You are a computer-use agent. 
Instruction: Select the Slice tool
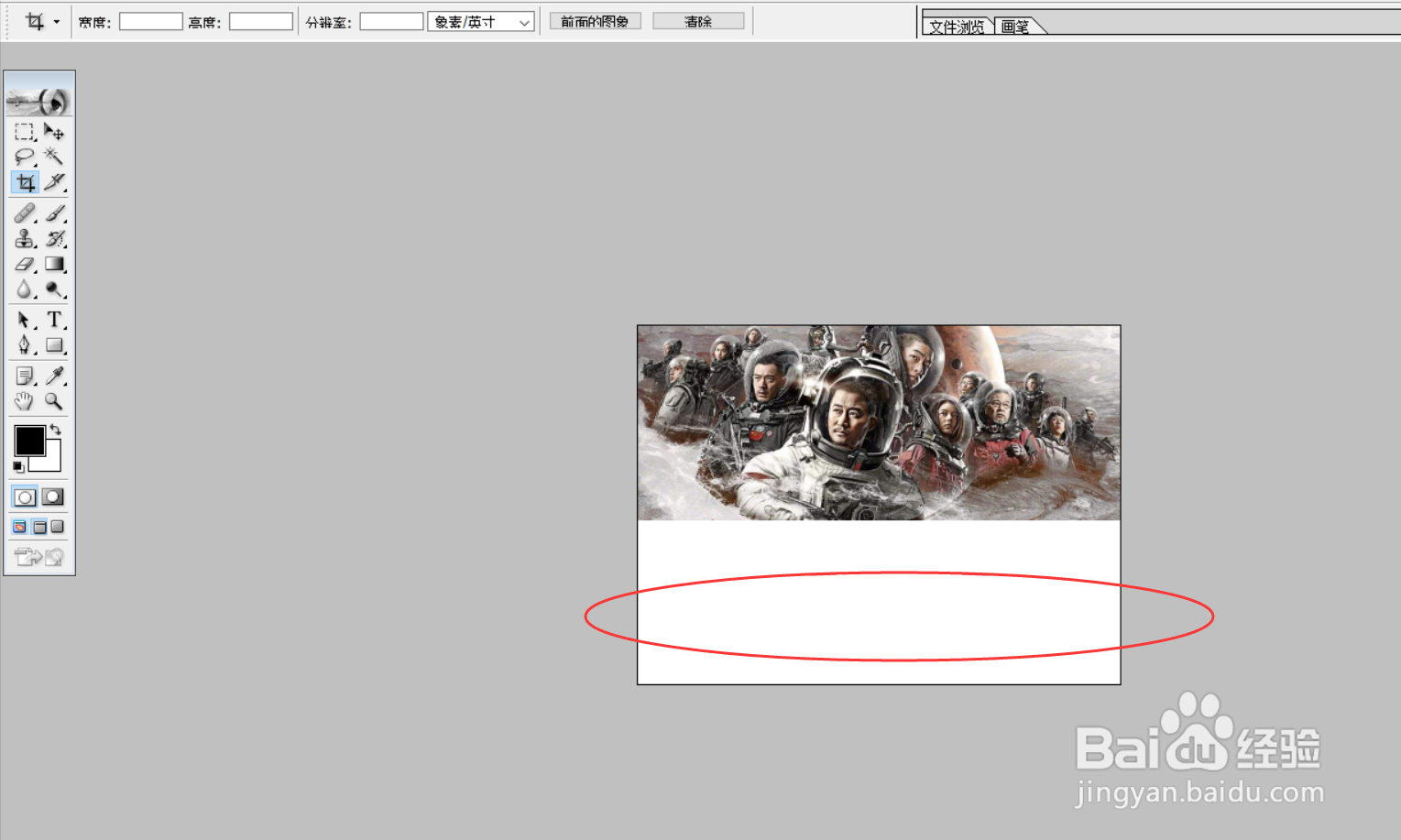(54, 182)
